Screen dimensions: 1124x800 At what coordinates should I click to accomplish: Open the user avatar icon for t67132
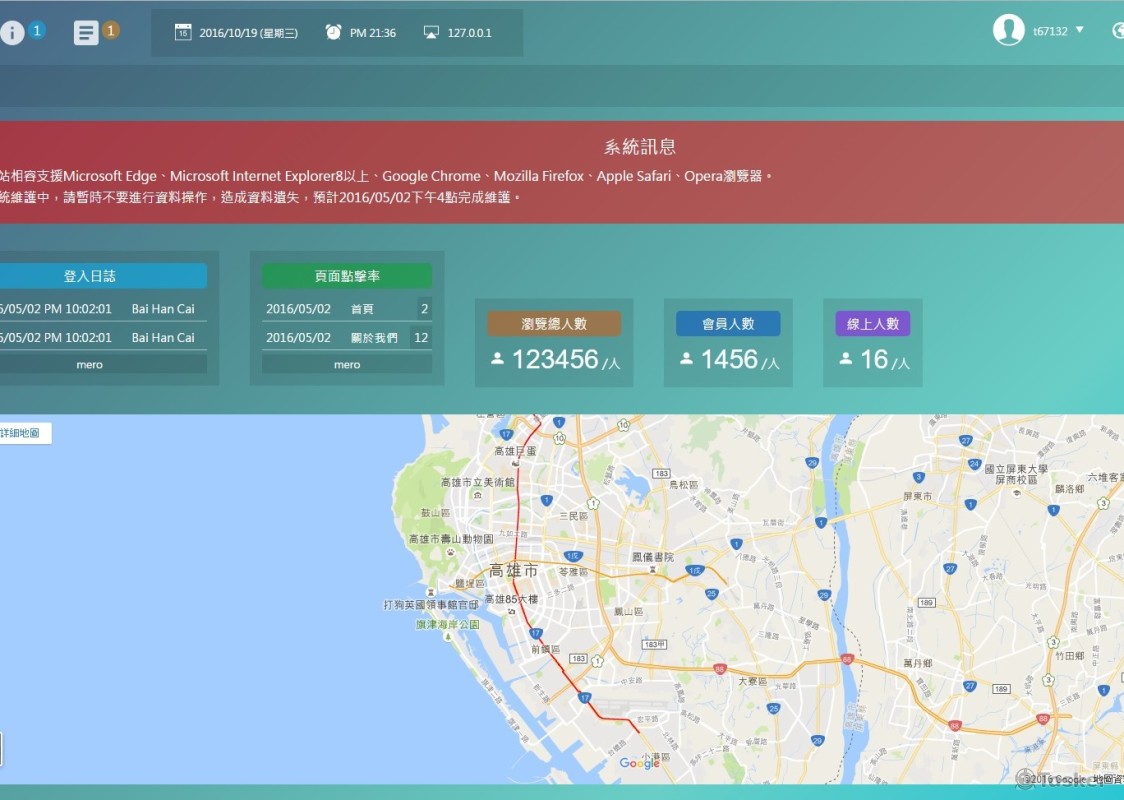click(1010, 30)
